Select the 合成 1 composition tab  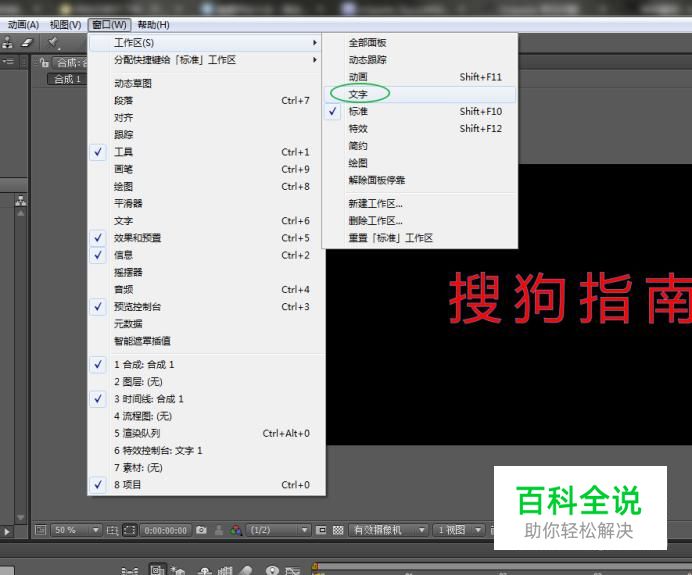tap(67, 79)
